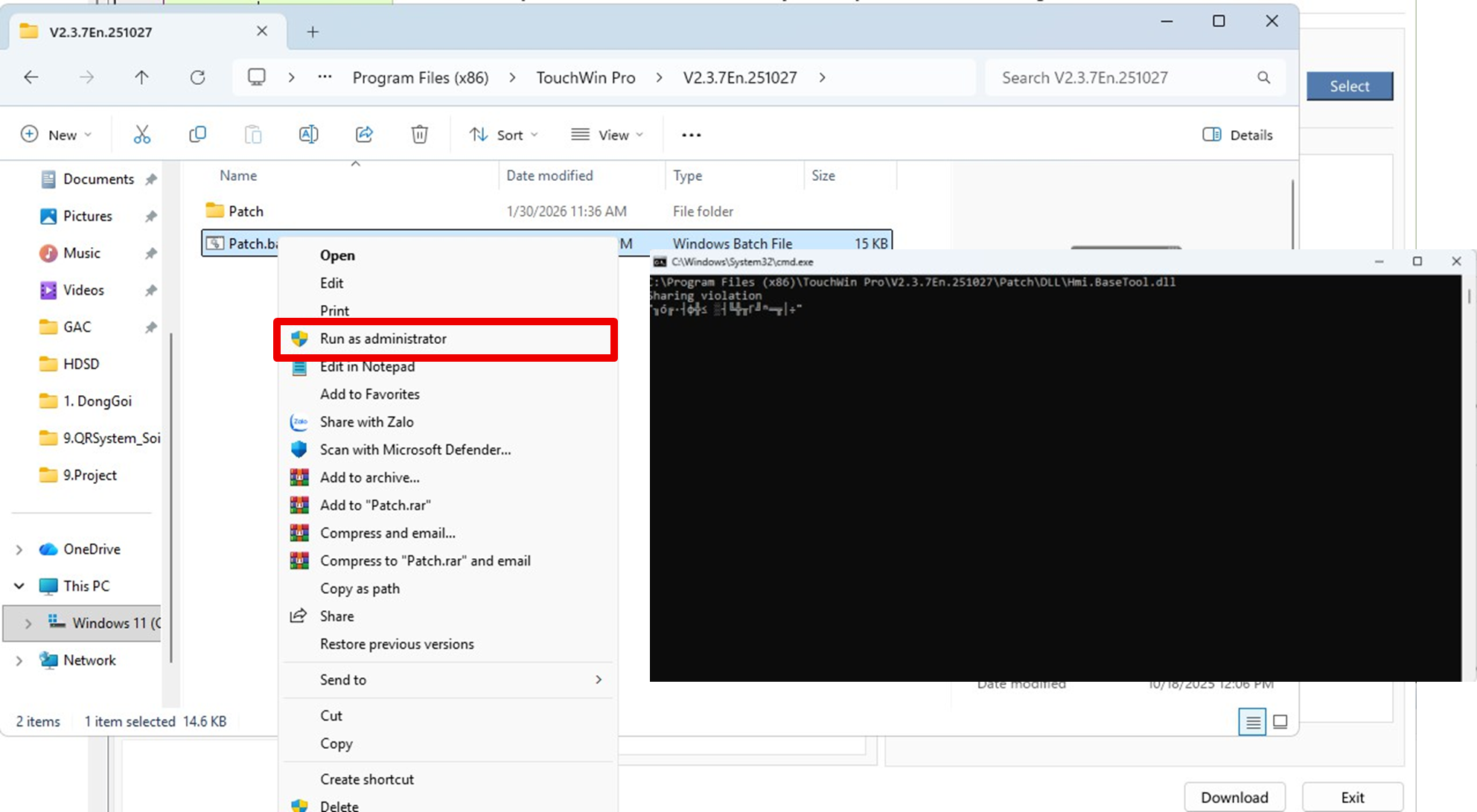The image size is (1477, 812).
Task: Click the Copy toolbar icon
Action: pos(197,135)
